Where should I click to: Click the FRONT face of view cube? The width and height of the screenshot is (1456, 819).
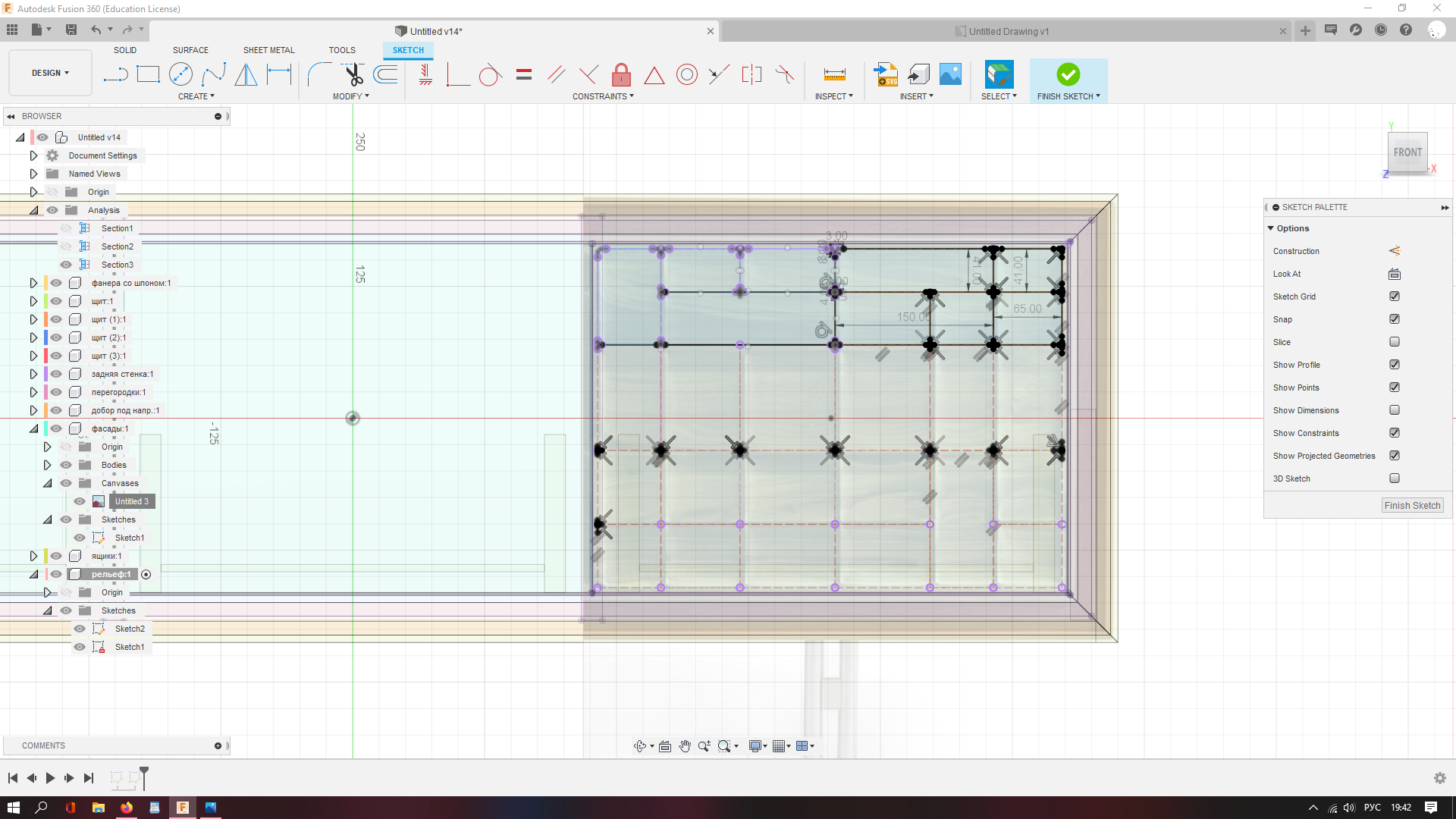click(1407, 152)
